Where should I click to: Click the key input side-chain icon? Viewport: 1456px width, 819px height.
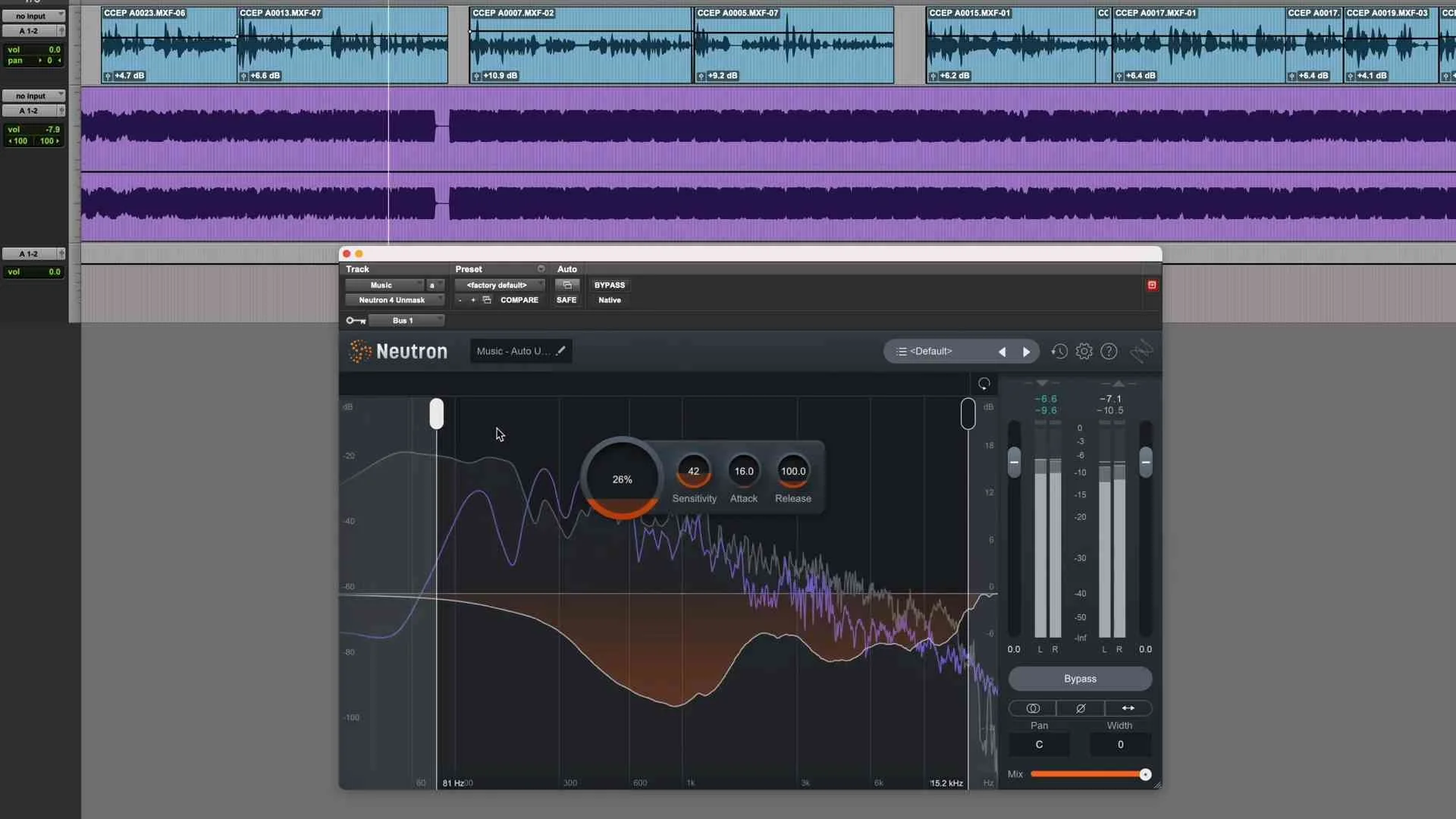355,321
